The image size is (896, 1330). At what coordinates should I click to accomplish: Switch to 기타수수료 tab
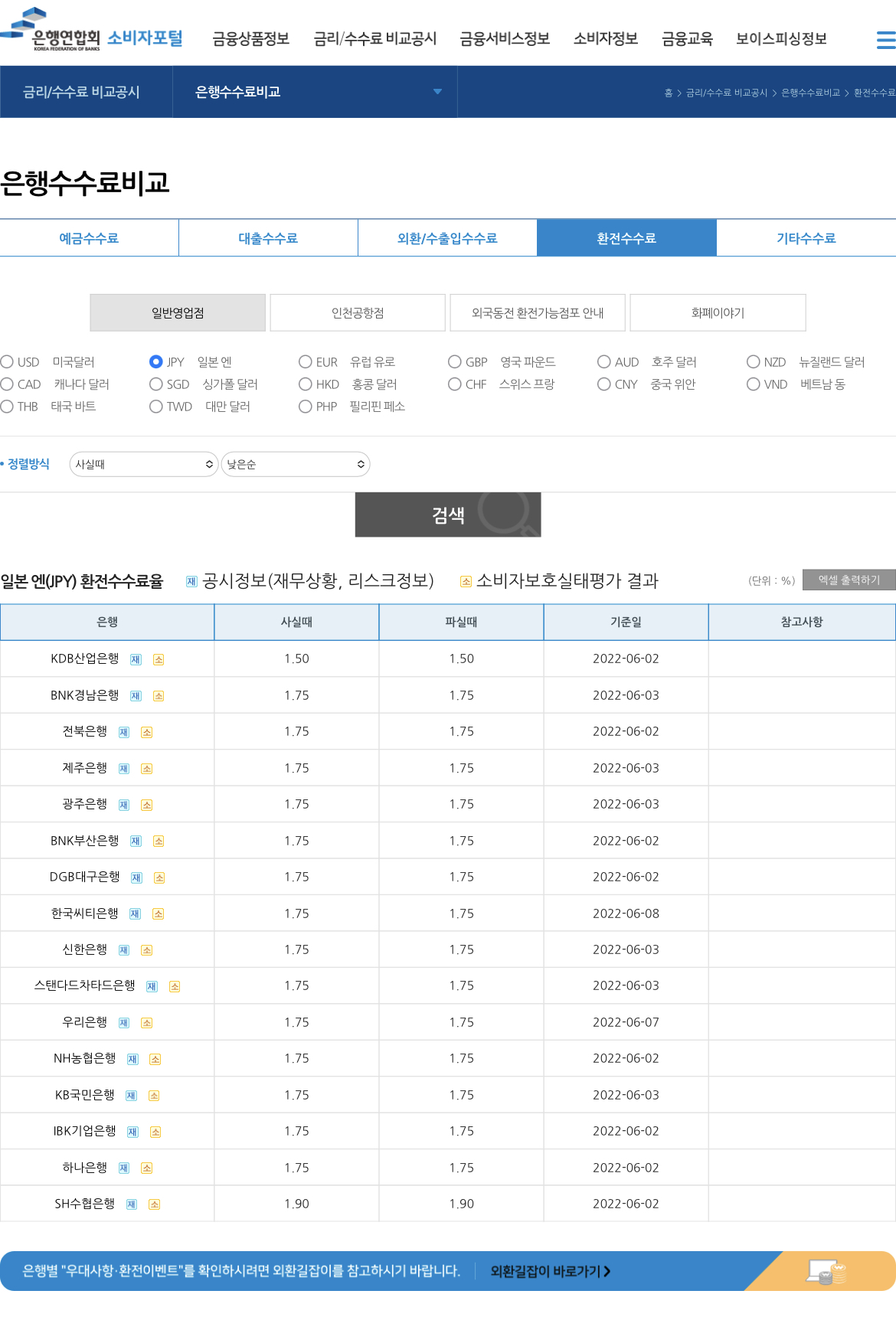pyautogui.click(x=806, y=238)
